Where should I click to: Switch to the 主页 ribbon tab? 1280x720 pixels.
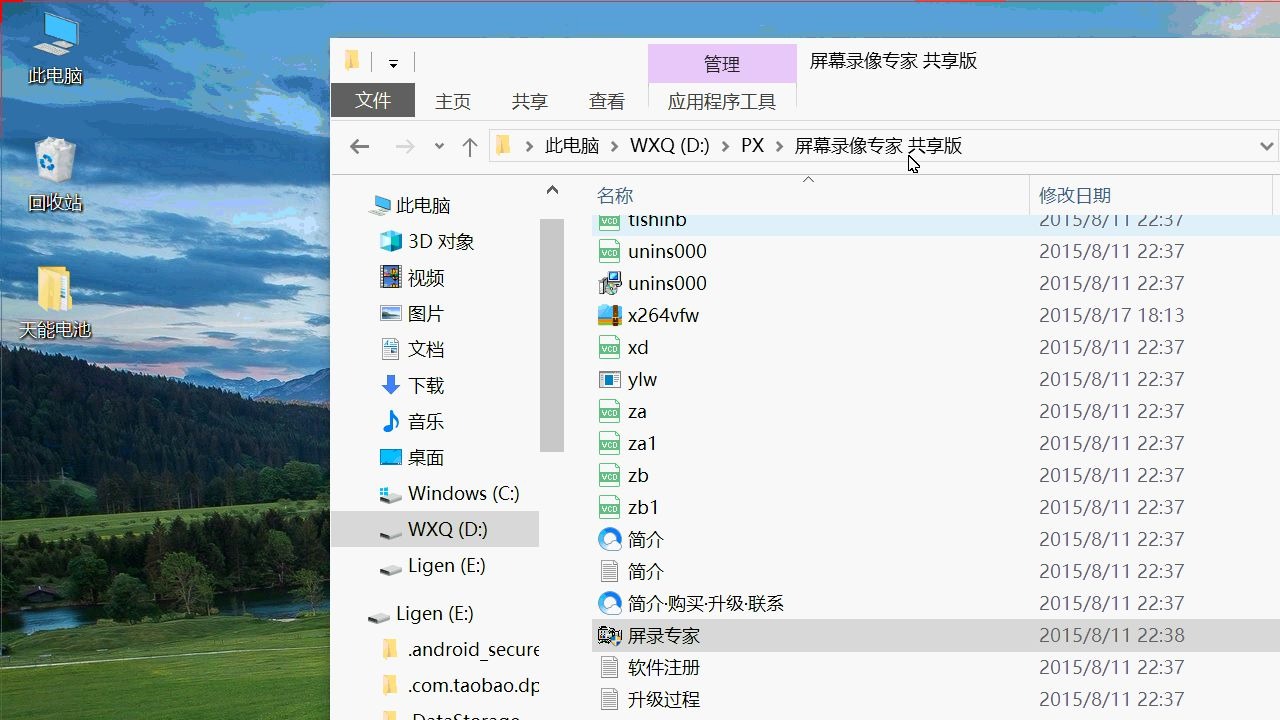(x=453, y=102)
